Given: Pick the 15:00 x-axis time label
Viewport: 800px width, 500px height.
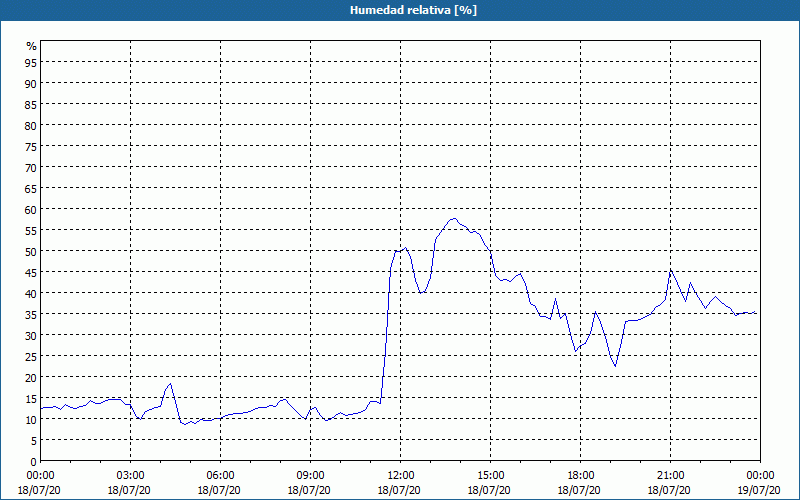Looking at the screenshot, I should 489,476.
